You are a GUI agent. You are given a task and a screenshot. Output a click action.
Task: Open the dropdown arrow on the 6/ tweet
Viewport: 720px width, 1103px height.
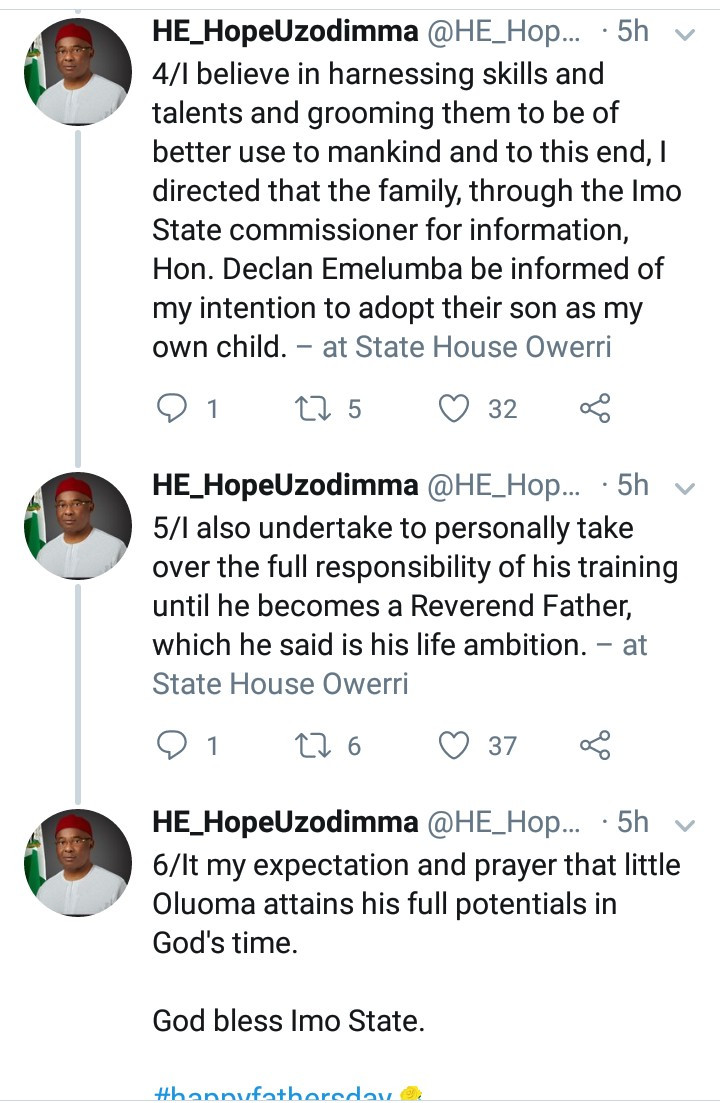tap(685, 825)
